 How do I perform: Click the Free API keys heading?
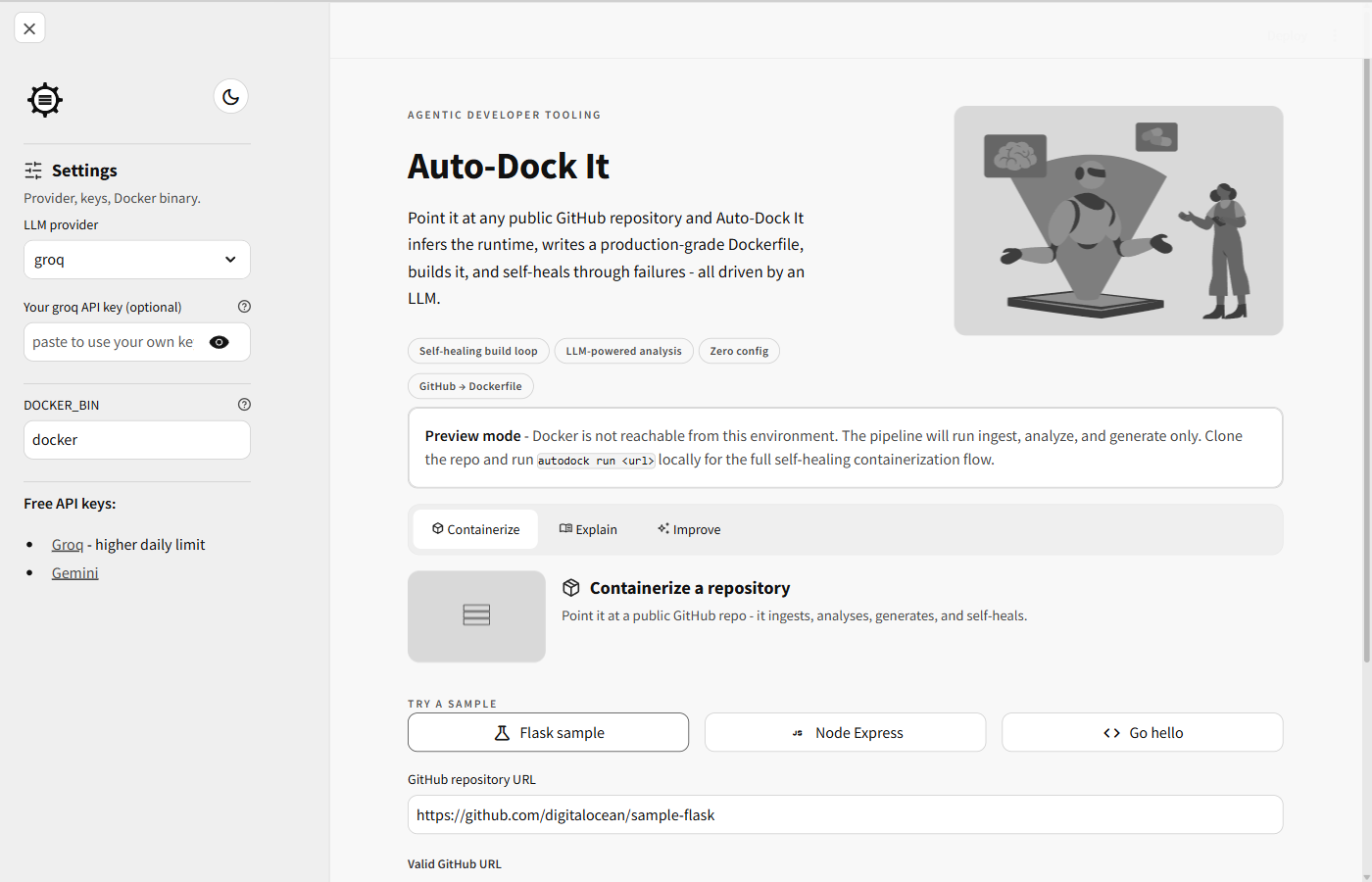pyautogui.click(x=70, y=504)
